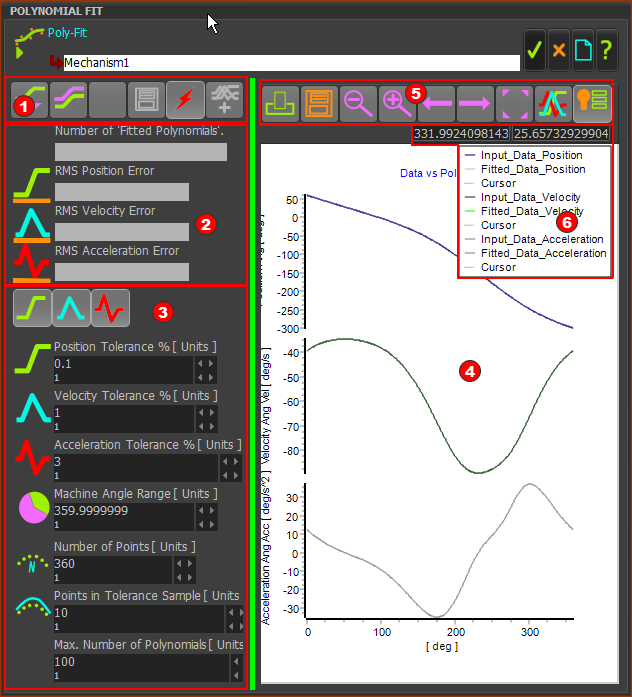
Task: Click the overlay curves graph button
Action: pos(553,104)
